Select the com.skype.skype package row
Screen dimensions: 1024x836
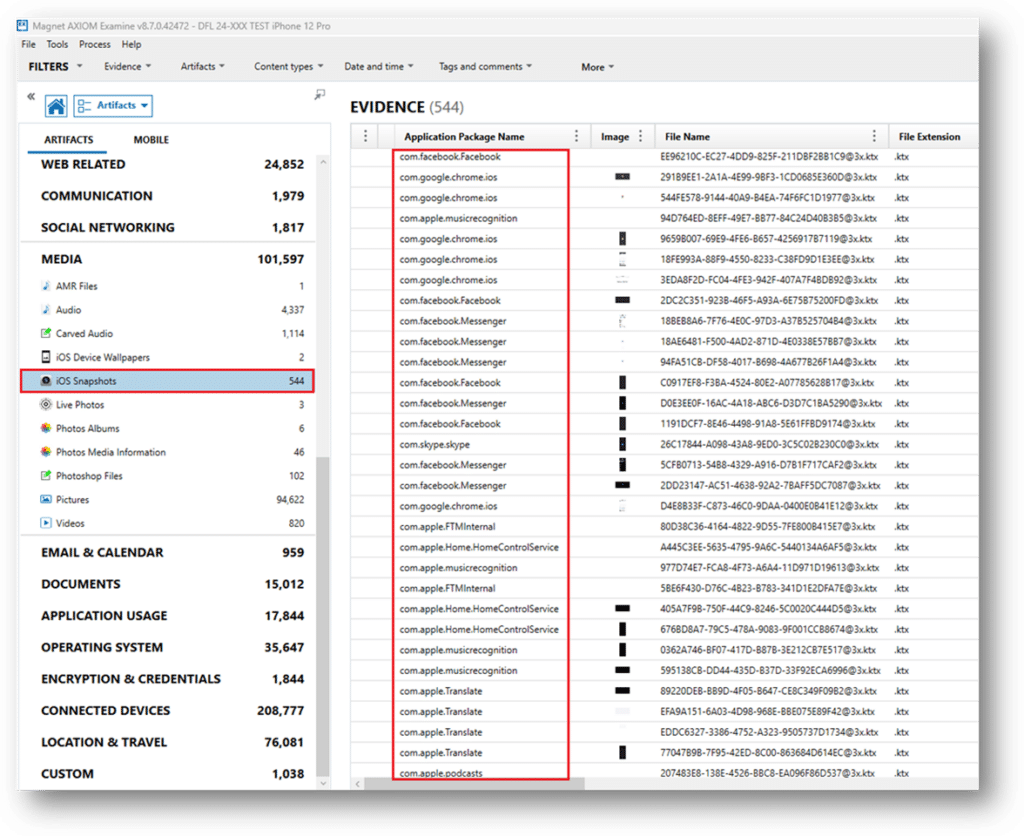coord(435,445)
